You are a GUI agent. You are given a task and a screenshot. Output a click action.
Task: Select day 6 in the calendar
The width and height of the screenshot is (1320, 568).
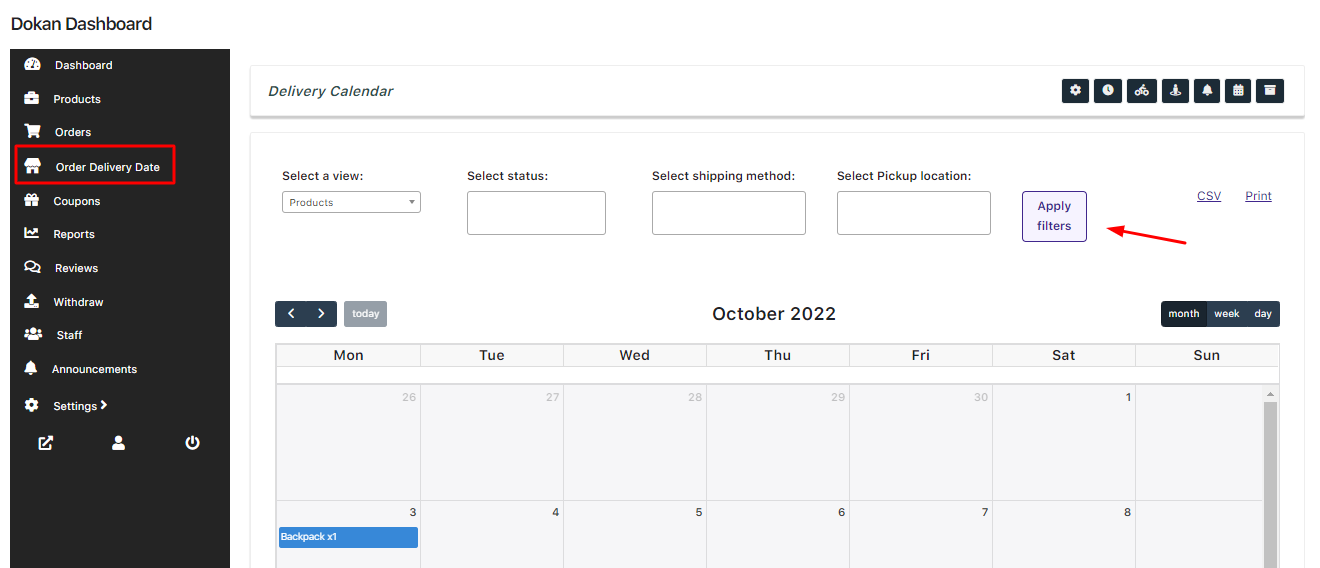point(842,512)
